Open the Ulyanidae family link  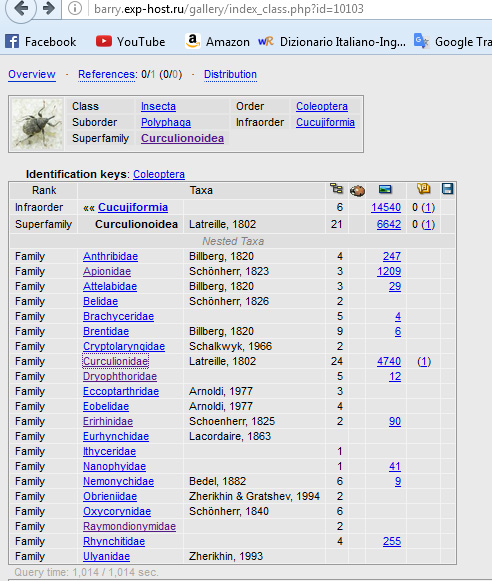coord(106,557)
